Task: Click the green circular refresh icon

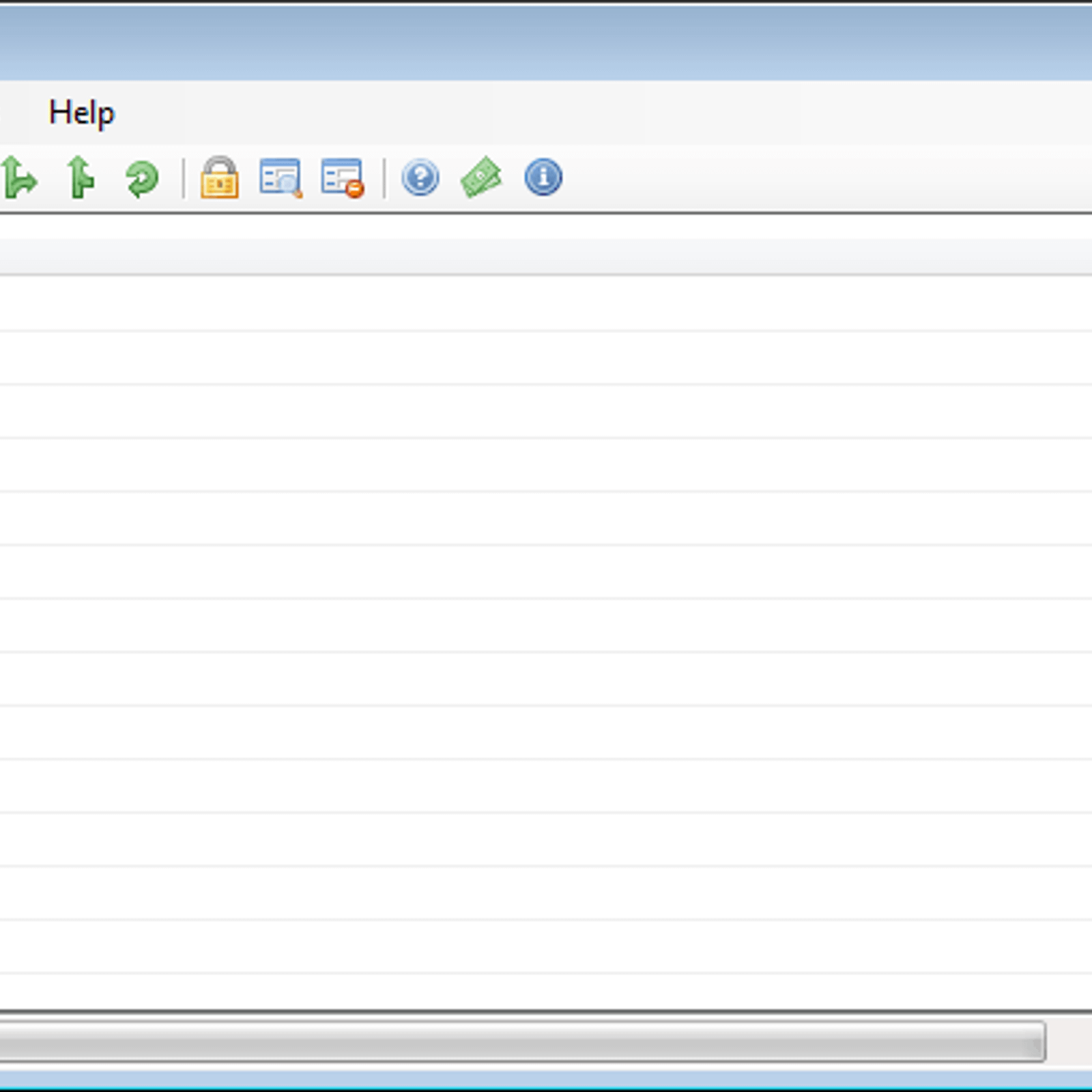Action: pos(142,178)
